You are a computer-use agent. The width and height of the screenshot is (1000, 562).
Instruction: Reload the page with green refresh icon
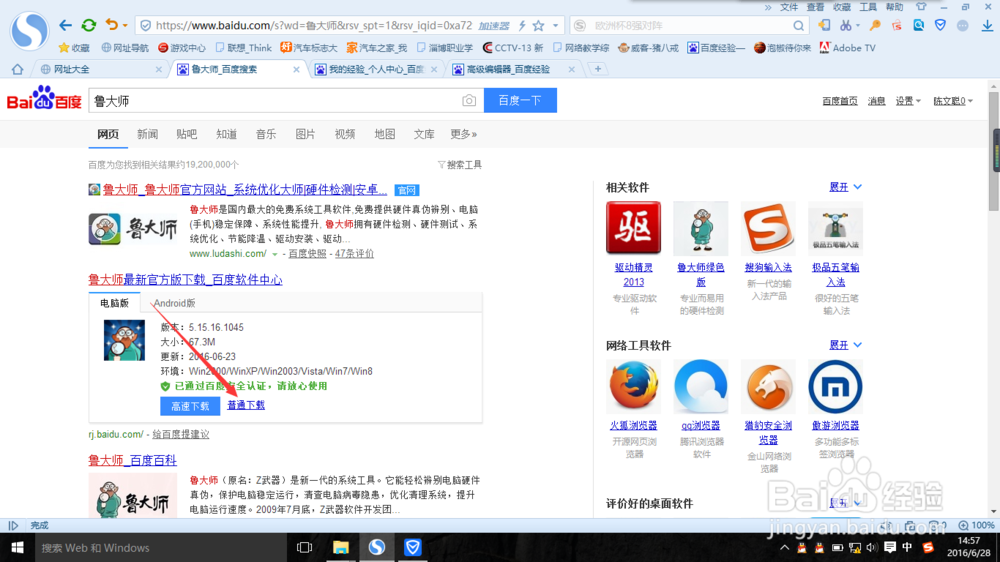pyautogui.click(x=89, y=26)
